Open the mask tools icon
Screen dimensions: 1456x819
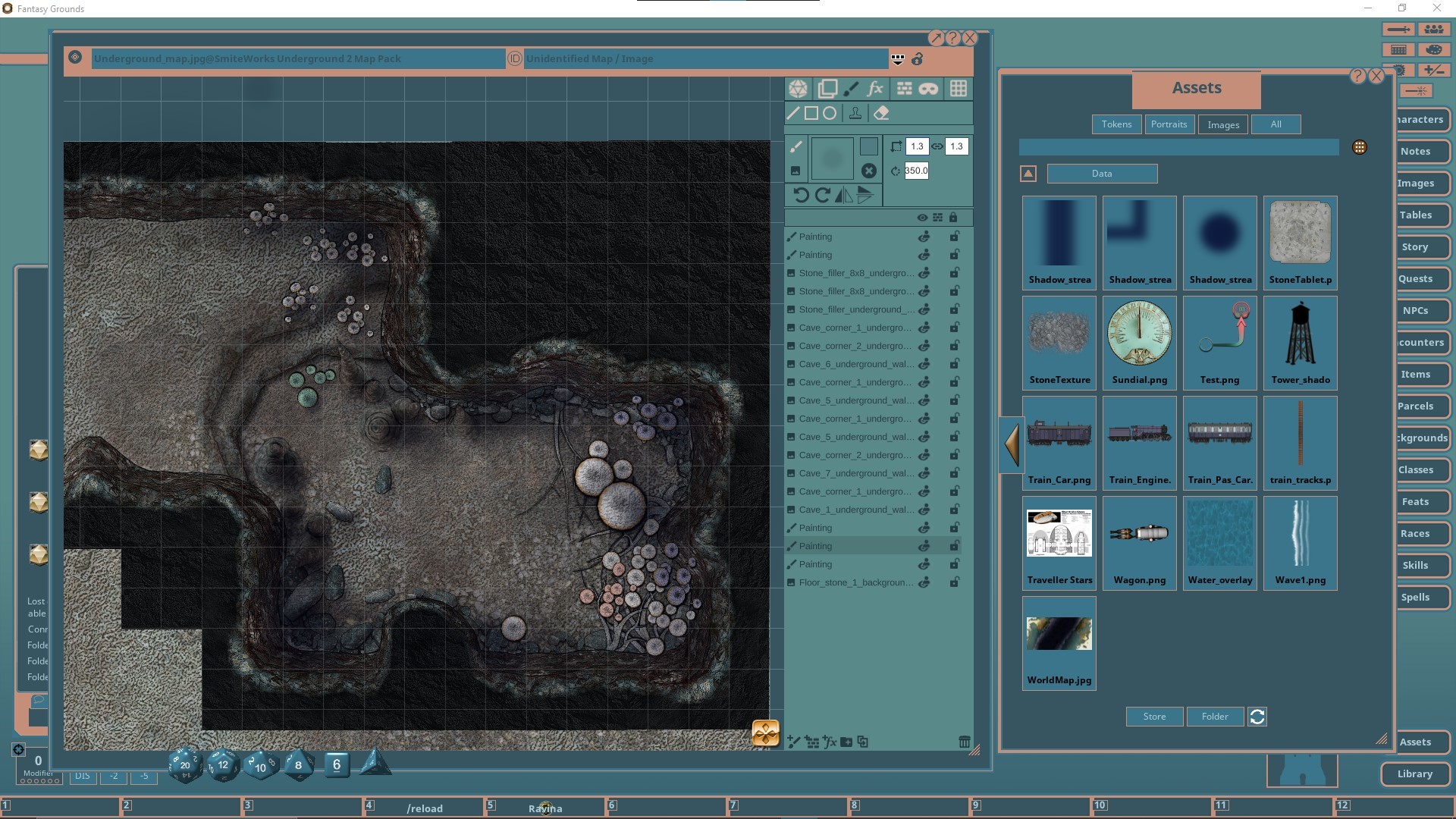928,89
